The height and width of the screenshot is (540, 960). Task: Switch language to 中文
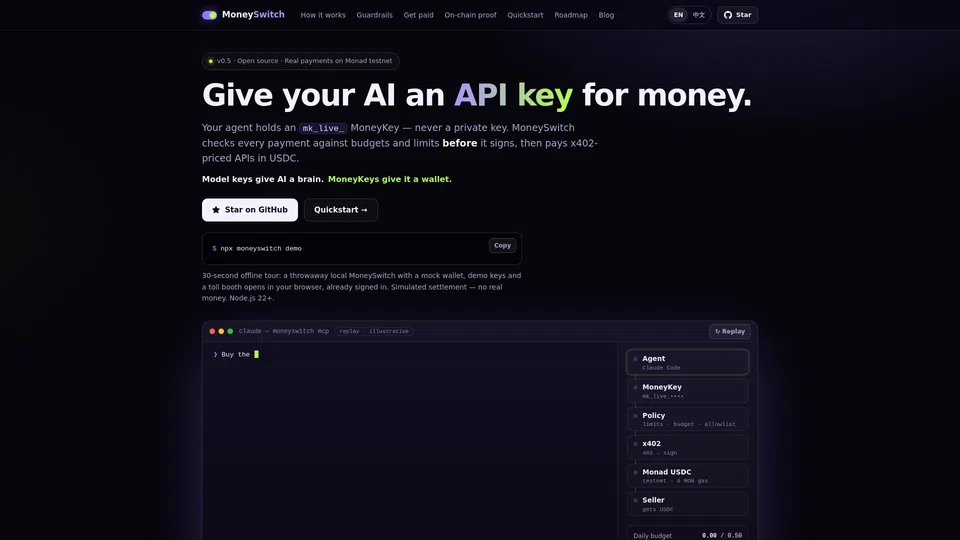pyautogui.click(x=699, y=15)
